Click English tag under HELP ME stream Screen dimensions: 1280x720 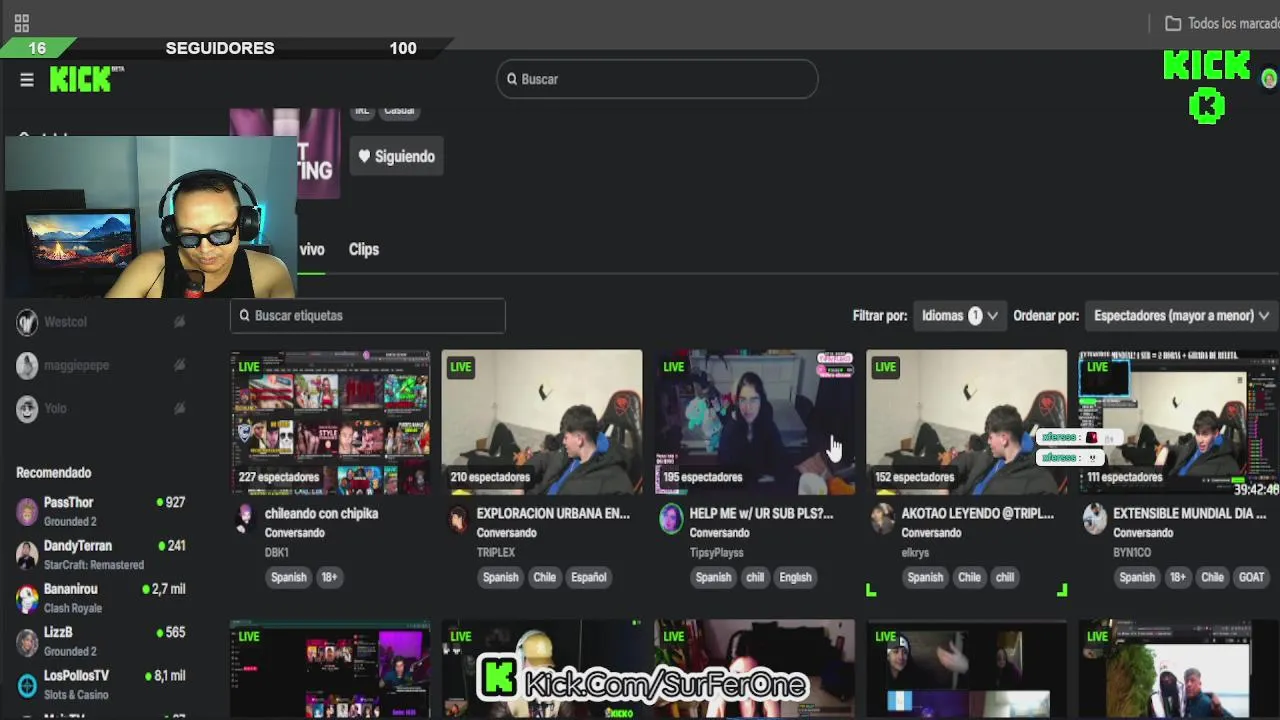795,577
